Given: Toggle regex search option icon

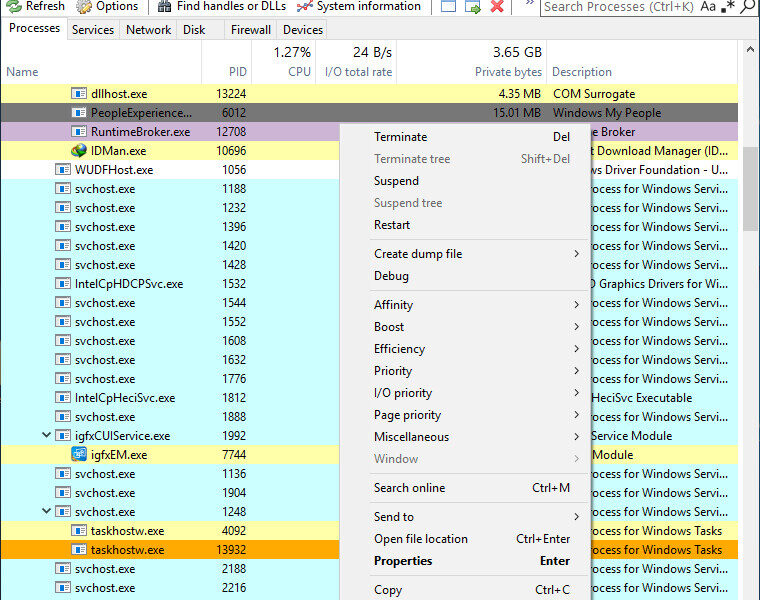Looking at the screenshot, I should [x=728, y=6].
